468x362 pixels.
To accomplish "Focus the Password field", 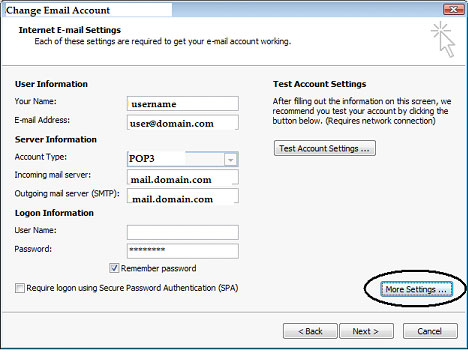I will point(183,251).
